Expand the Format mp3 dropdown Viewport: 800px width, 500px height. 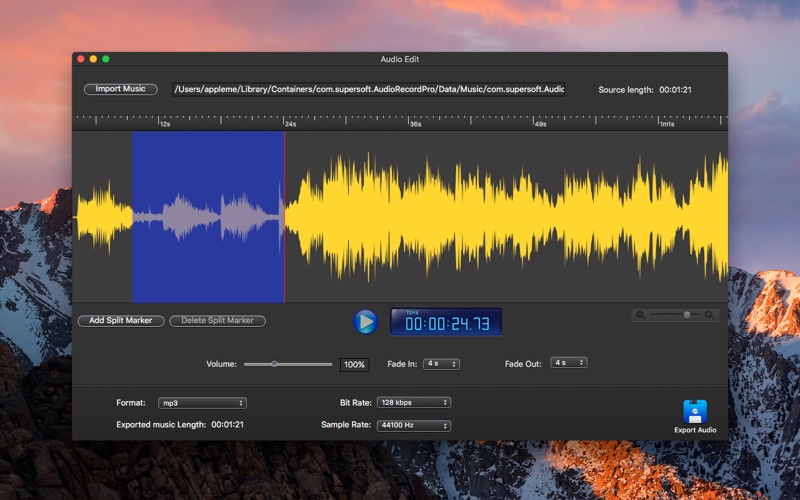click(x=201, y=403)
